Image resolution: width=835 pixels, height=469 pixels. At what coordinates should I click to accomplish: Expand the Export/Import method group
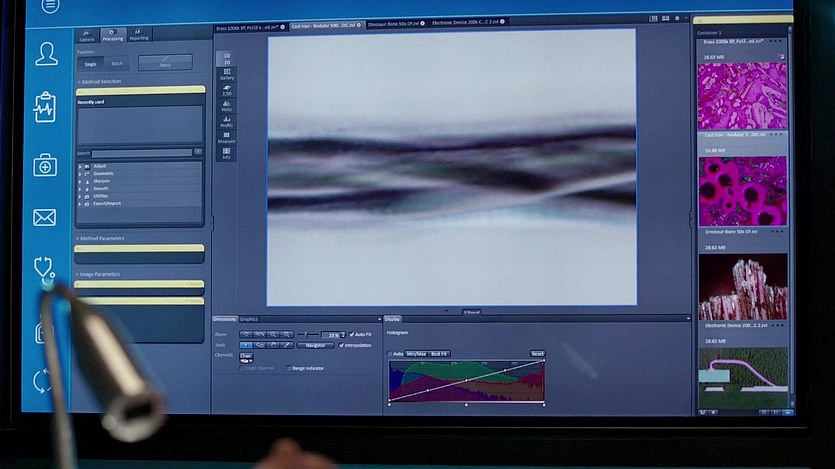[x=81, y=203]
